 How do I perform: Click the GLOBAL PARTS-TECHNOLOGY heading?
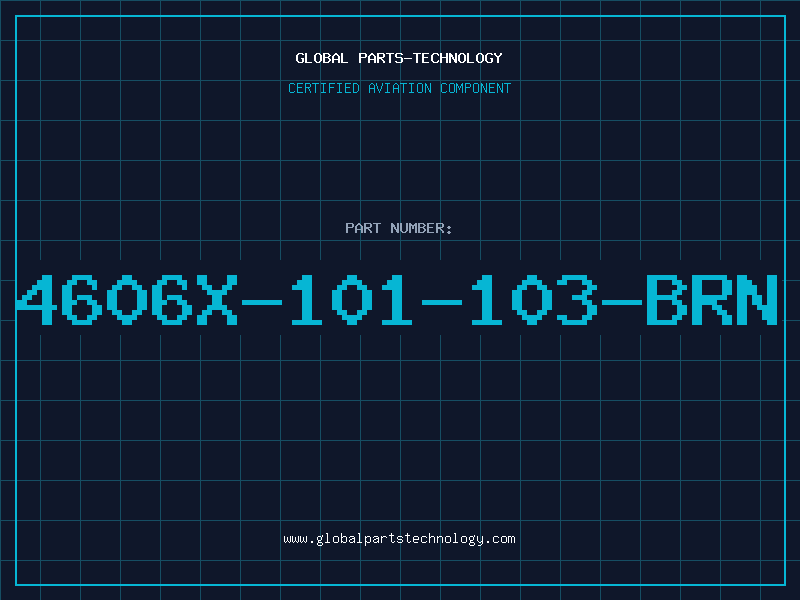(x=399, y=58)
